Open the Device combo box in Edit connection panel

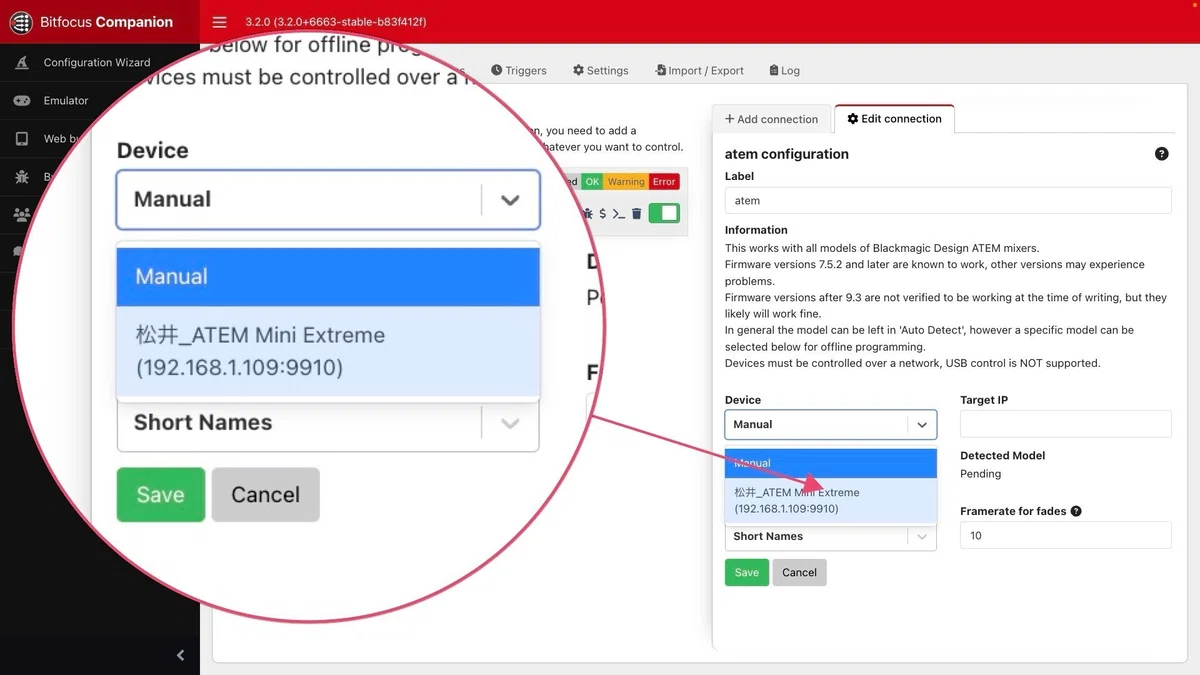(831, 424)
